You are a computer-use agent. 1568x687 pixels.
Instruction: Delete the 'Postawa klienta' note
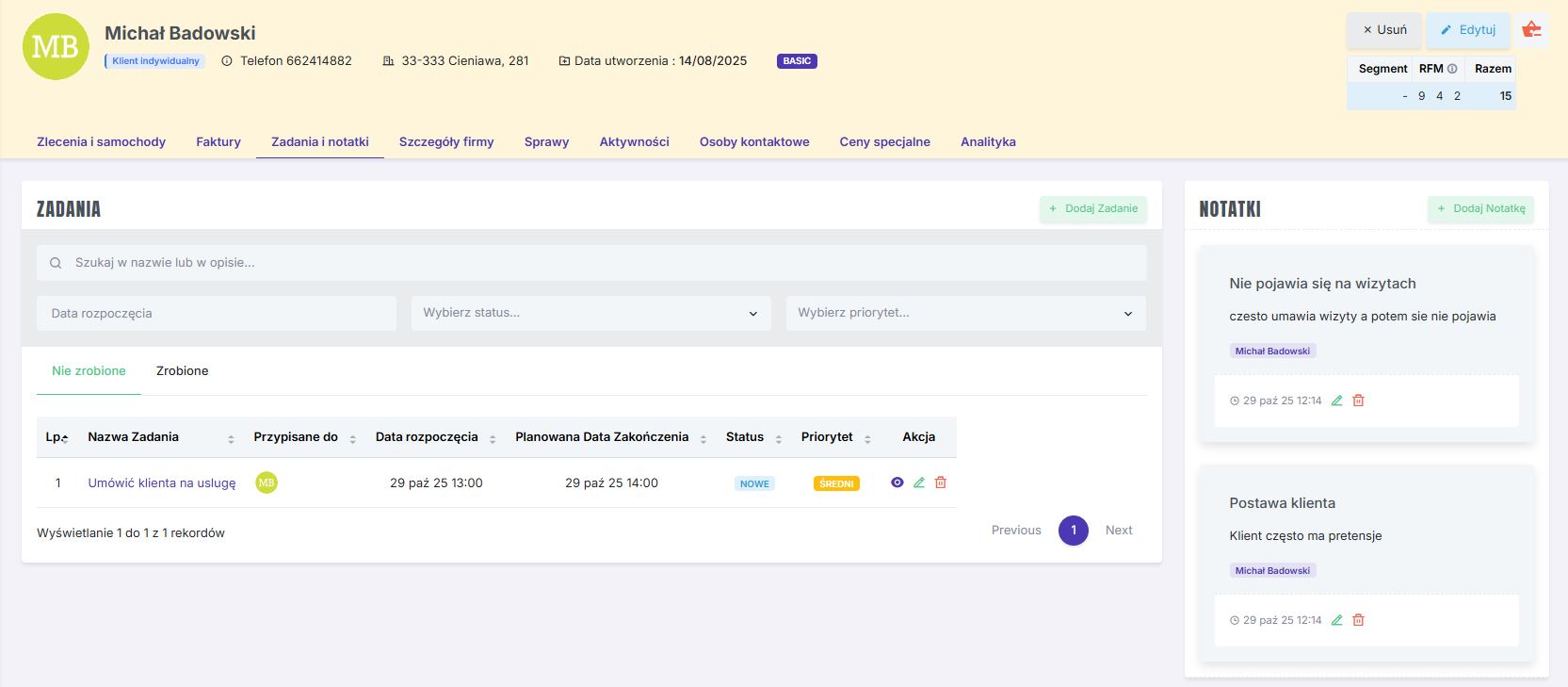coord(1358,620)
